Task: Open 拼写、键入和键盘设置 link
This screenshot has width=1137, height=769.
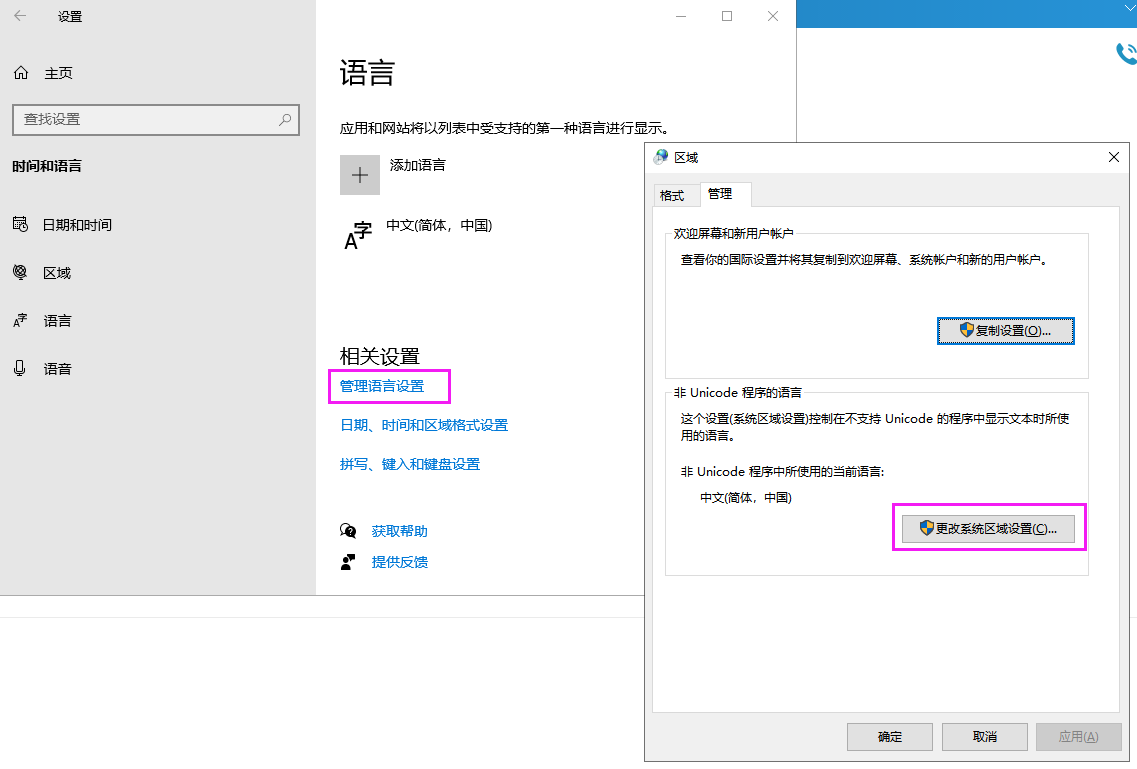Action: pos(410,464)
